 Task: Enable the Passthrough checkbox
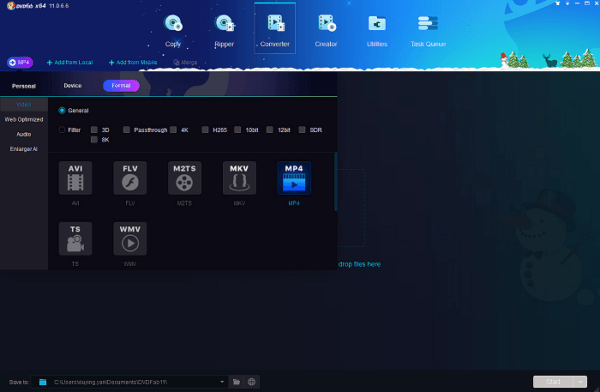[126, 130]
